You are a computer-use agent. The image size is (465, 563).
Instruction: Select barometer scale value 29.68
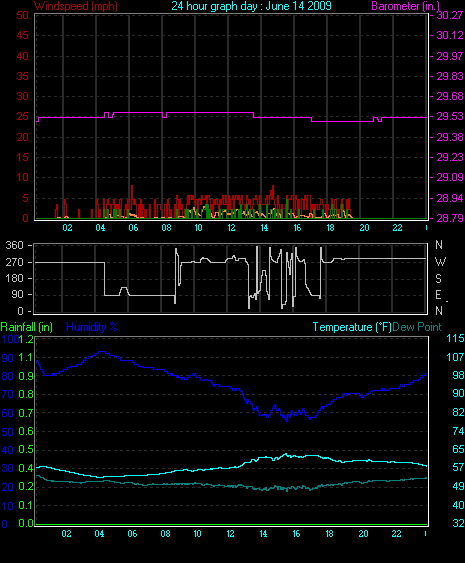(450, 96)
